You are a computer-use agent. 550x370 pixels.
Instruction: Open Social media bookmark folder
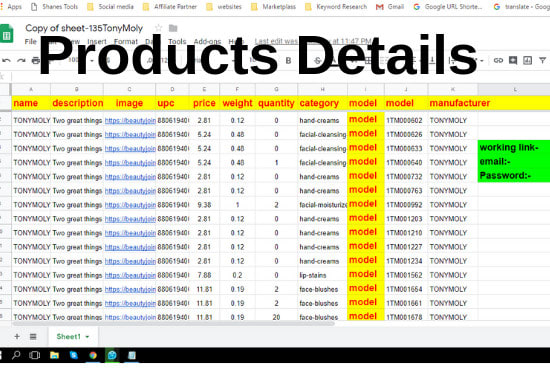point(110,7)
